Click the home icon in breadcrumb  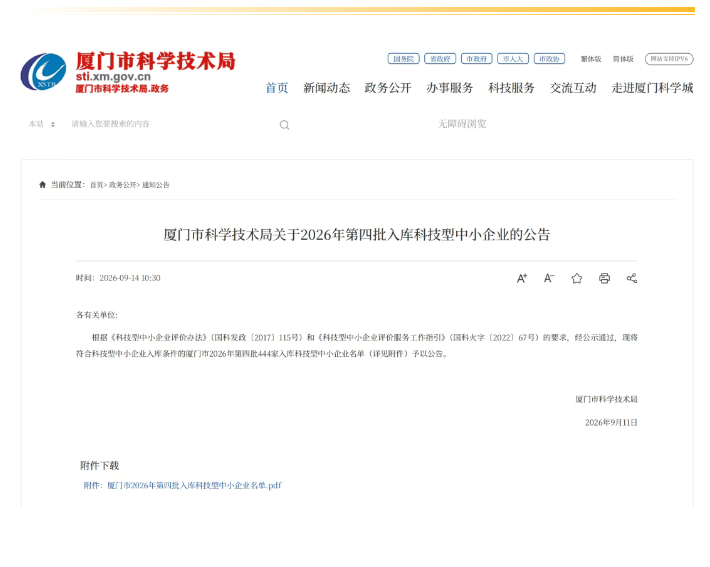(x=43, y=185)
